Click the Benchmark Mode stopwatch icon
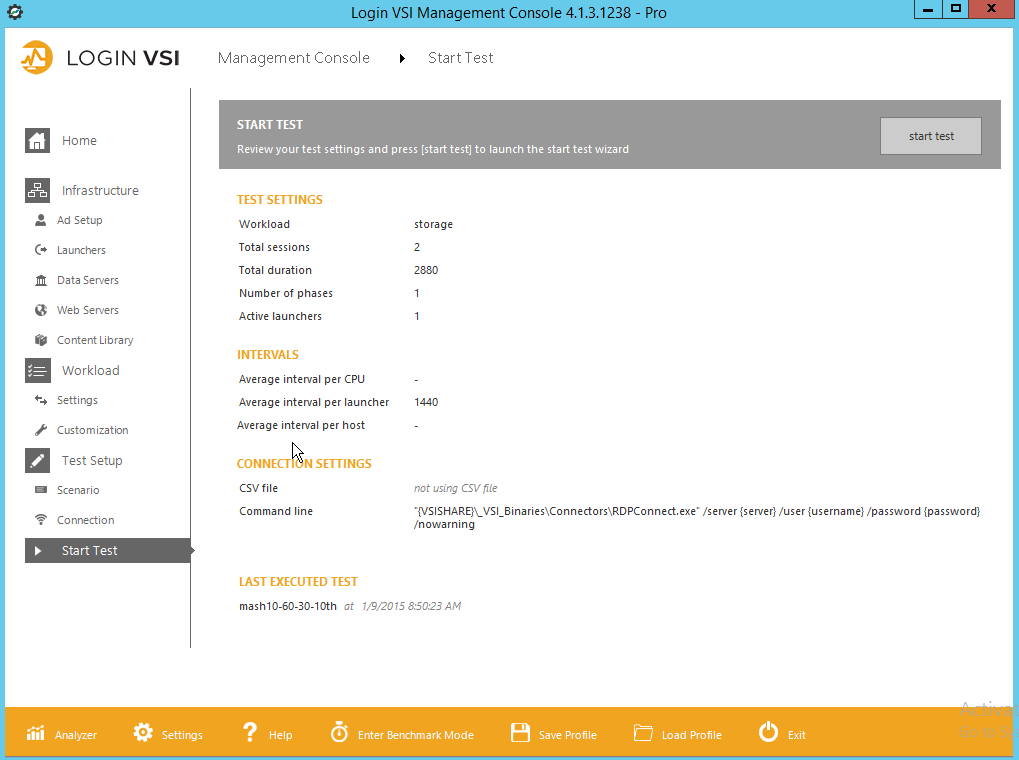Viewport: 1019px width, 760px height. [x=339, y=732]
